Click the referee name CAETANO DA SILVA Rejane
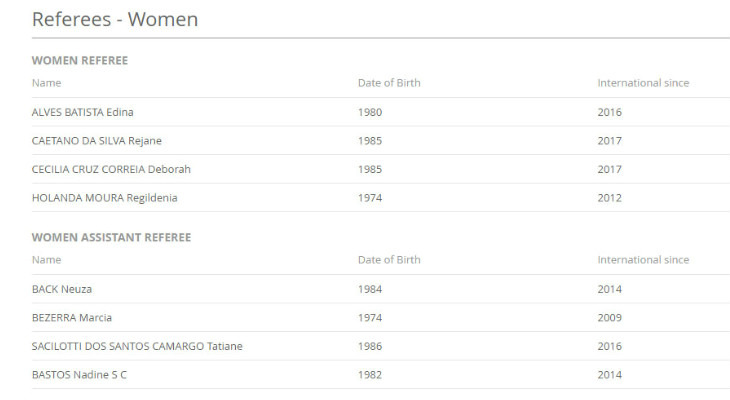This screenshot has width=730, height=400. pyautogui.click(x=96, y=141)
